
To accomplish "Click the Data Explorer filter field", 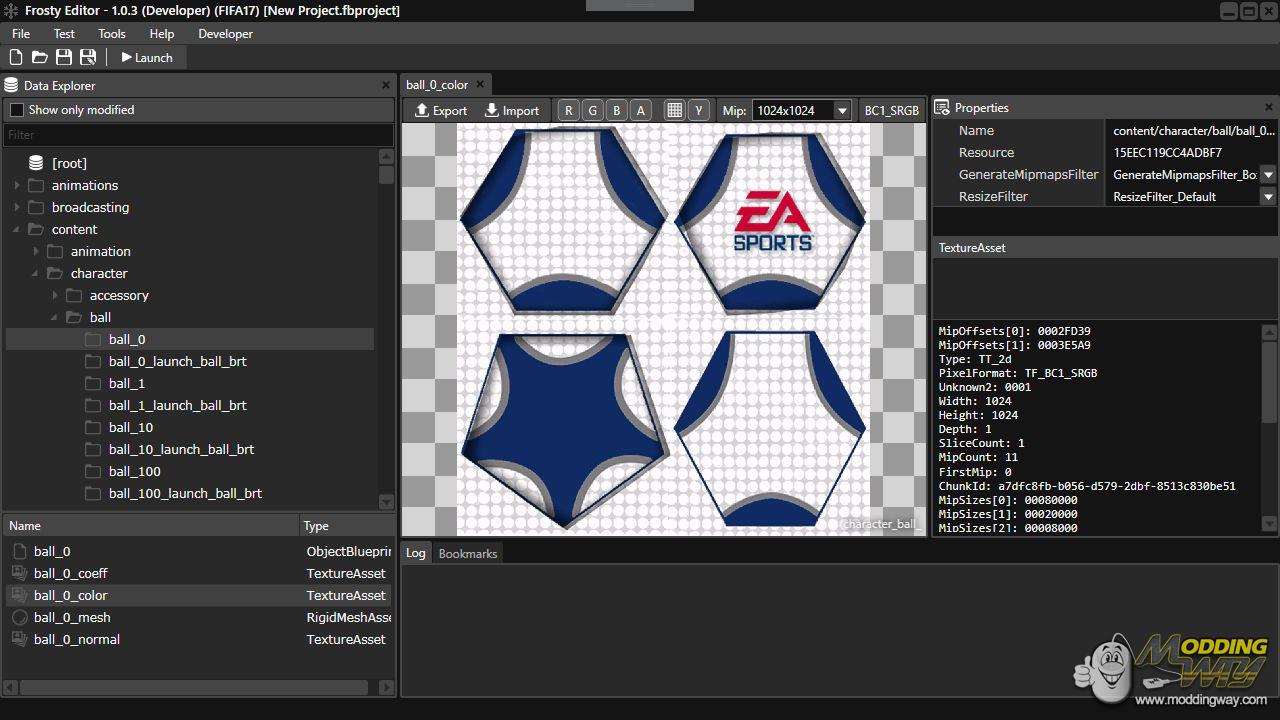I will point(198,135).
